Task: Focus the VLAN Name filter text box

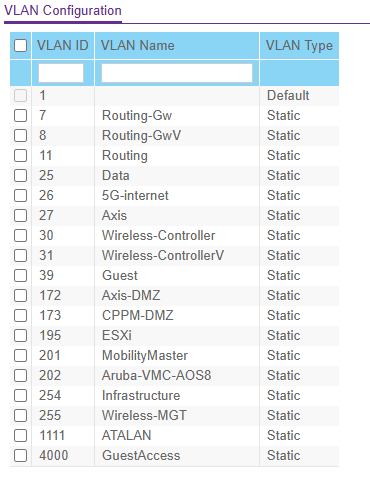Action: (x=177, y=73)
